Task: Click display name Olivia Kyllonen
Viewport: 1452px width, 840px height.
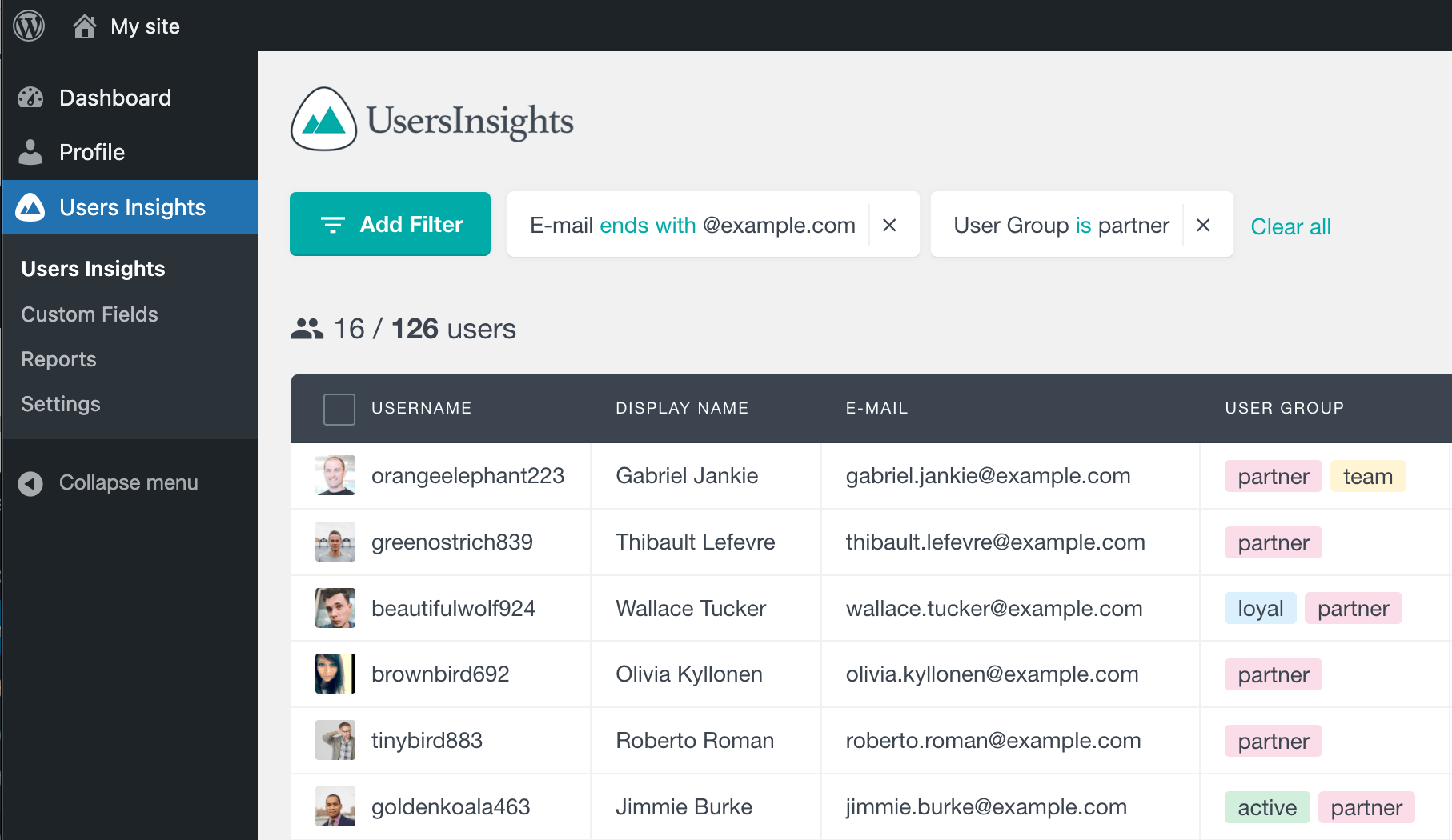Action: 688,674
